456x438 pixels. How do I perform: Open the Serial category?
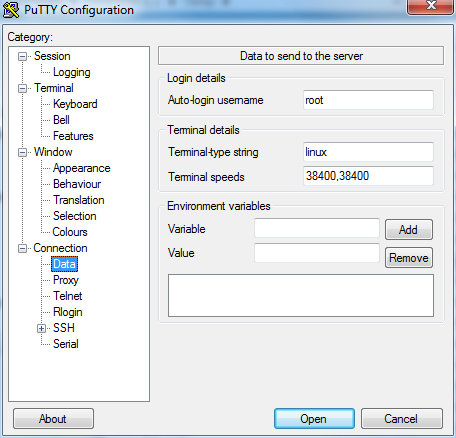[66, 344]
